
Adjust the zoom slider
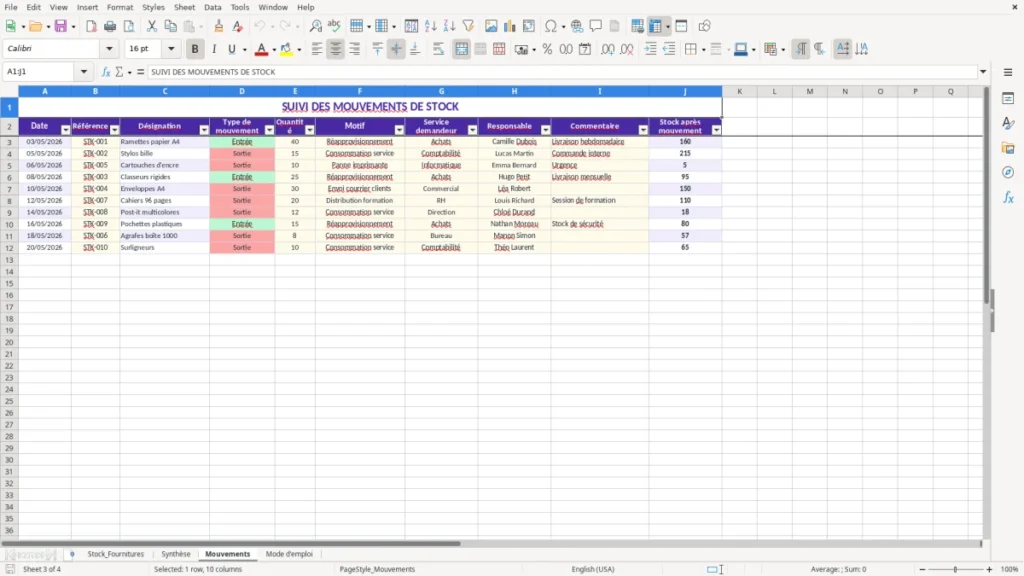[x=955, y=569]
